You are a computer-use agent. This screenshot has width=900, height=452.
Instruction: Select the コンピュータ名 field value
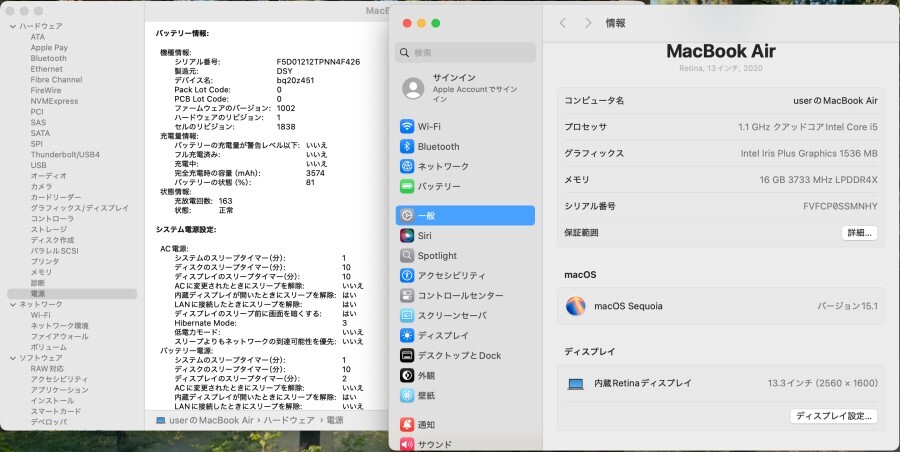(x=835, y=101)
